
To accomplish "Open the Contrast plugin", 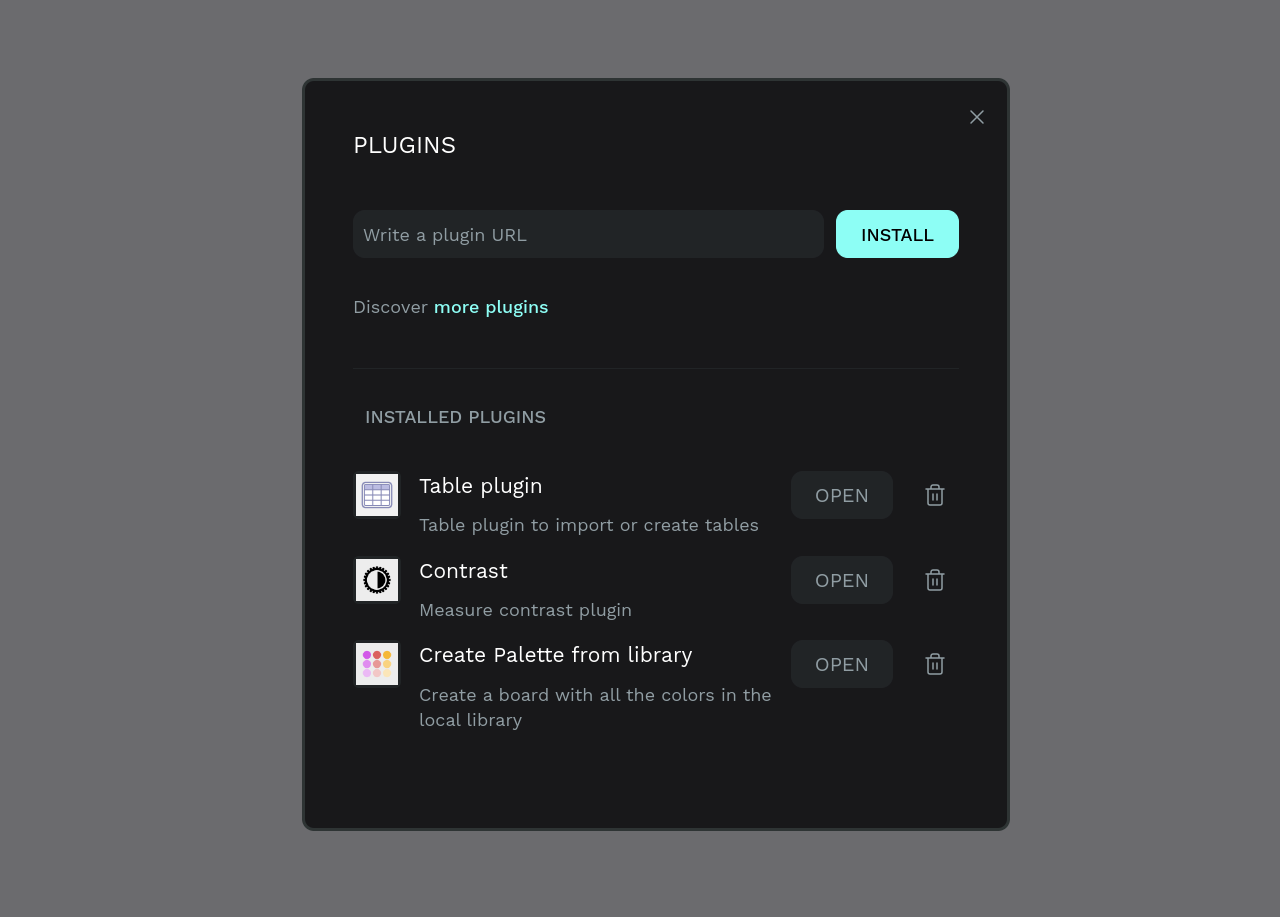I will (x=841, y=579).
